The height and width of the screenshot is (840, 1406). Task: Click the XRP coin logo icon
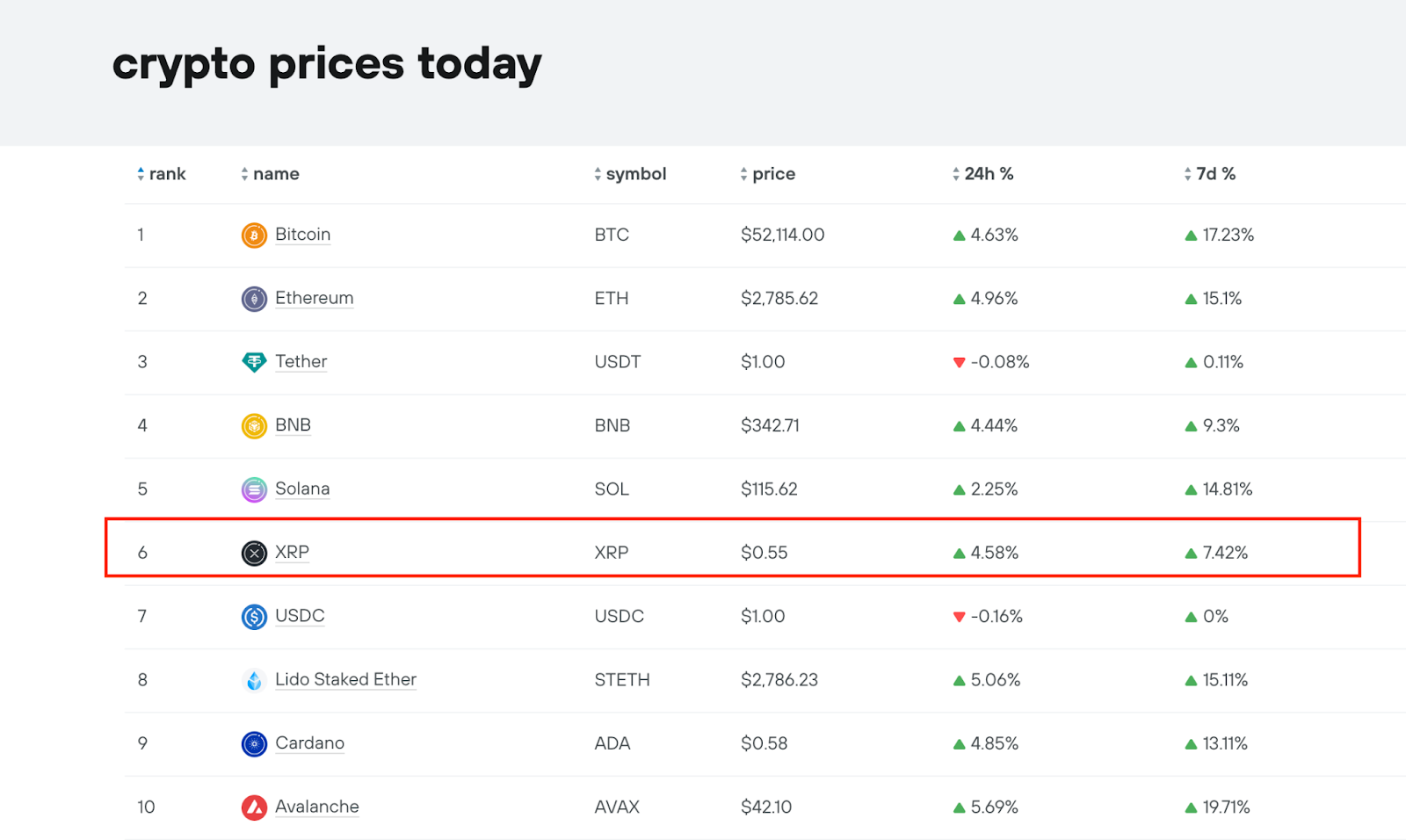click(254, 553)
